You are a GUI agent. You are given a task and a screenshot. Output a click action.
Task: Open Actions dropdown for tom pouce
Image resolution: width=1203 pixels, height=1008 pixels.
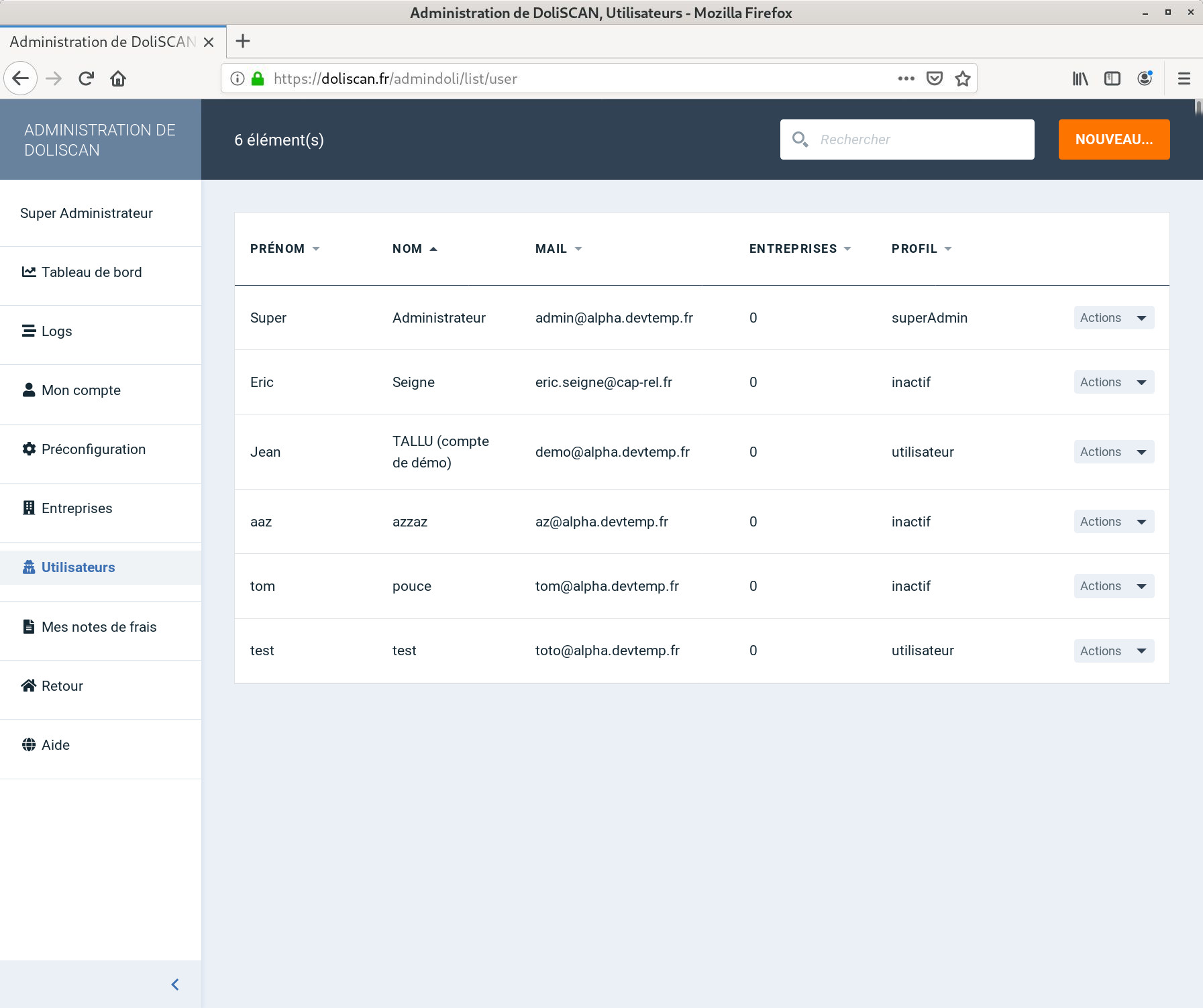point(1113,586)
